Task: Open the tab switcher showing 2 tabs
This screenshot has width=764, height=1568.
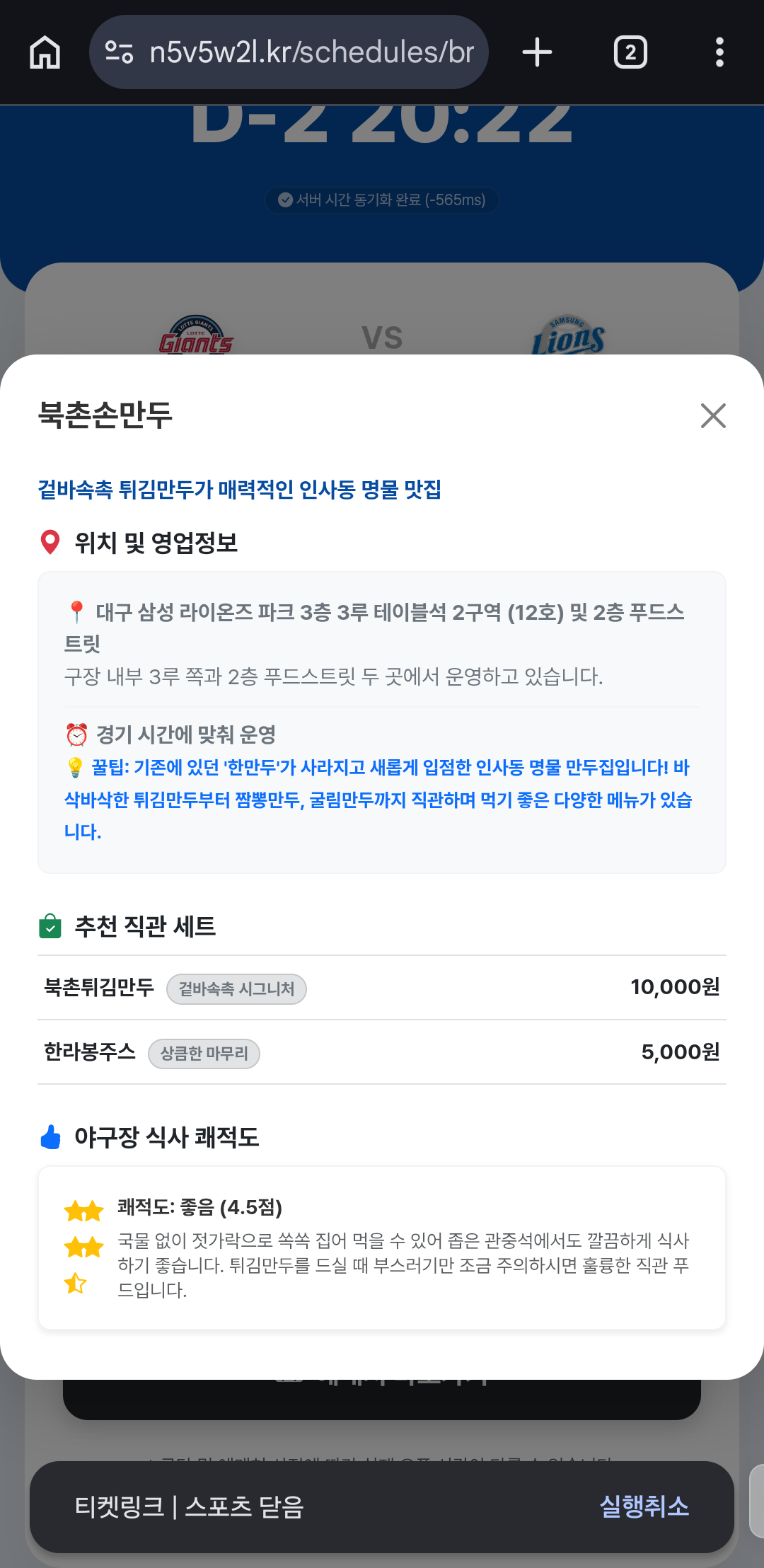Action: click(x=630, y=52)
